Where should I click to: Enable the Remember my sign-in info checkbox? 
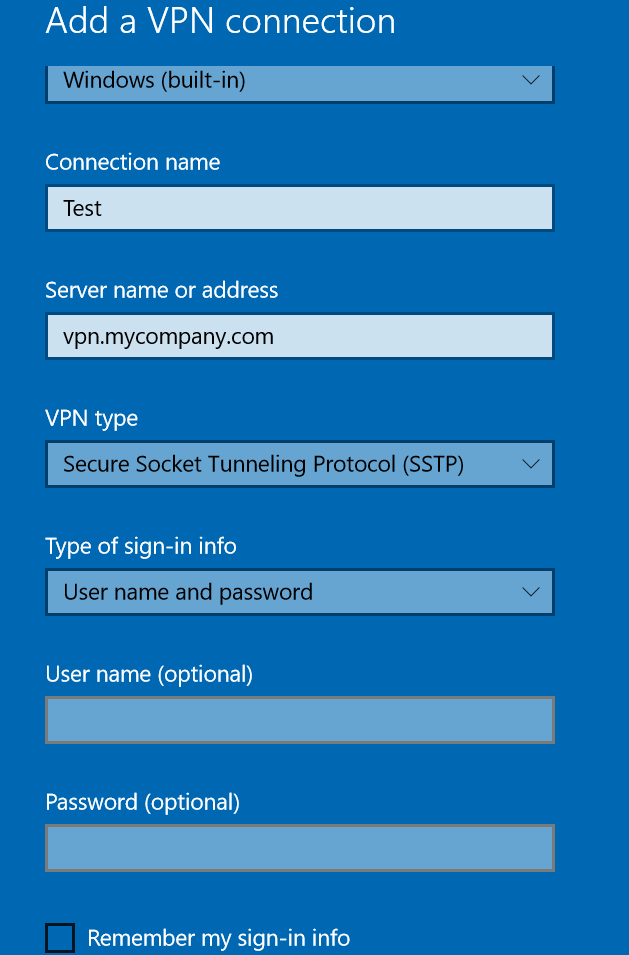click(60, 938)
